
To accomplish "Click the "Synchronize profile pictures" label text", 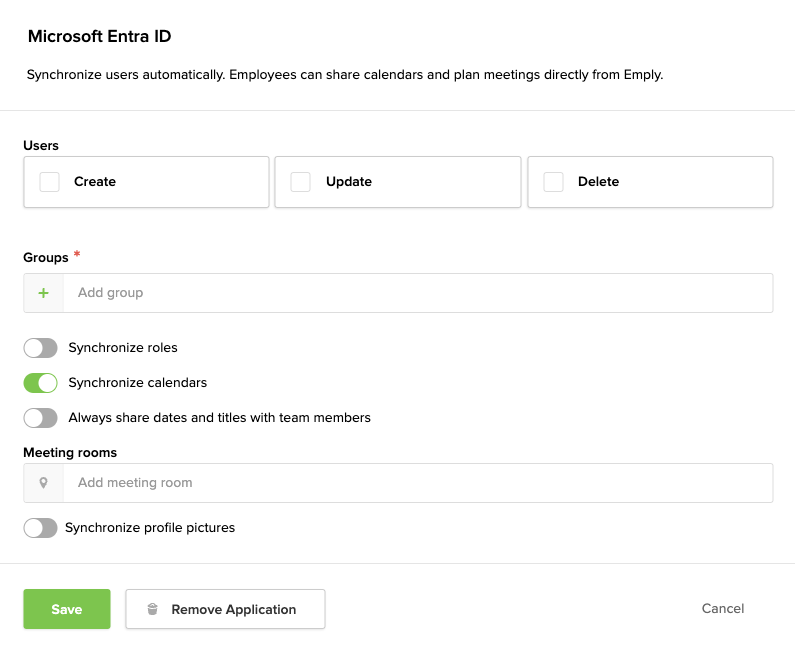I will click(x=150, y=528).
